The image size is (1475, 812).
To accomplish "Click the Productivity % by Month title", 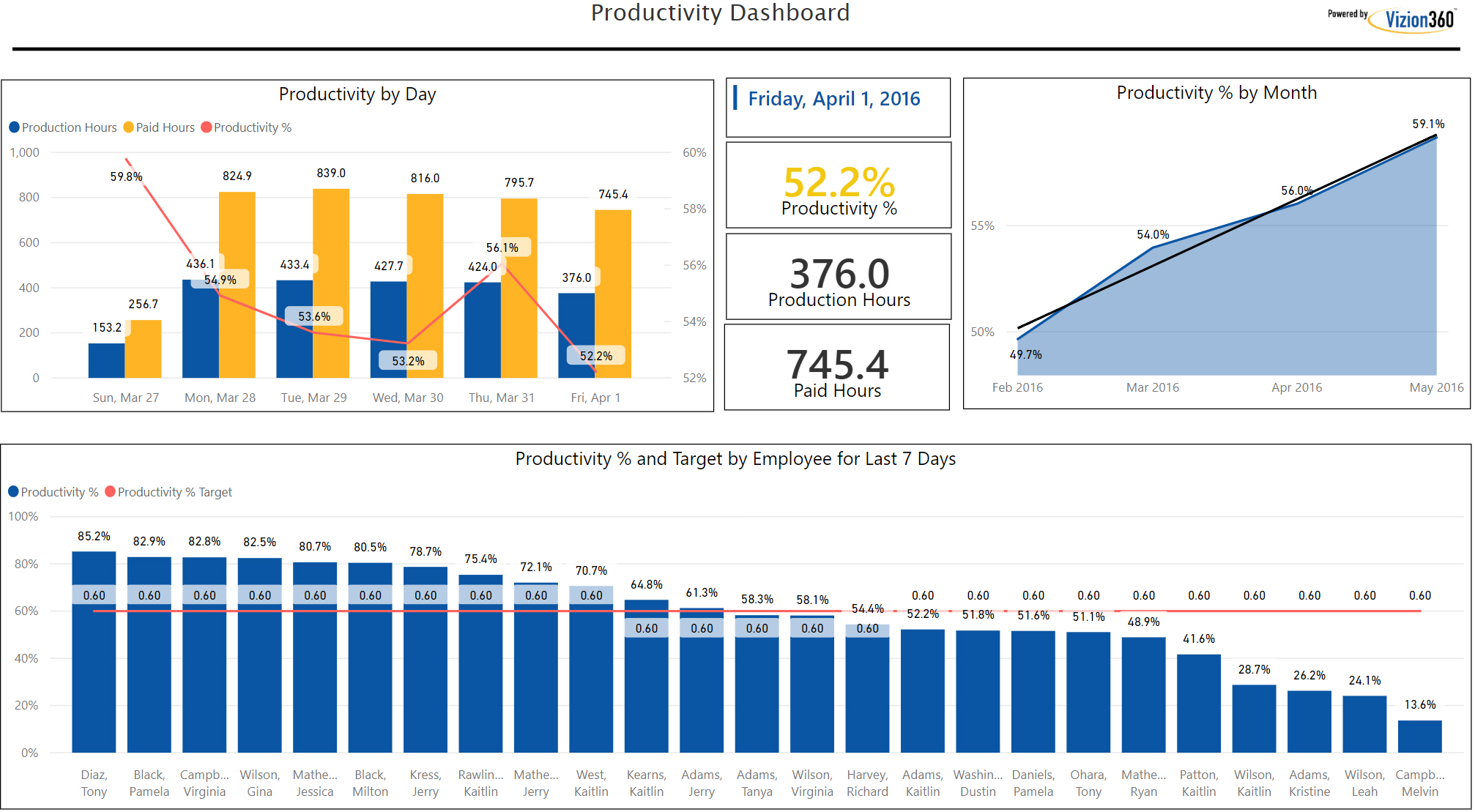I will pyautogui.click(x=1216, y=93).
